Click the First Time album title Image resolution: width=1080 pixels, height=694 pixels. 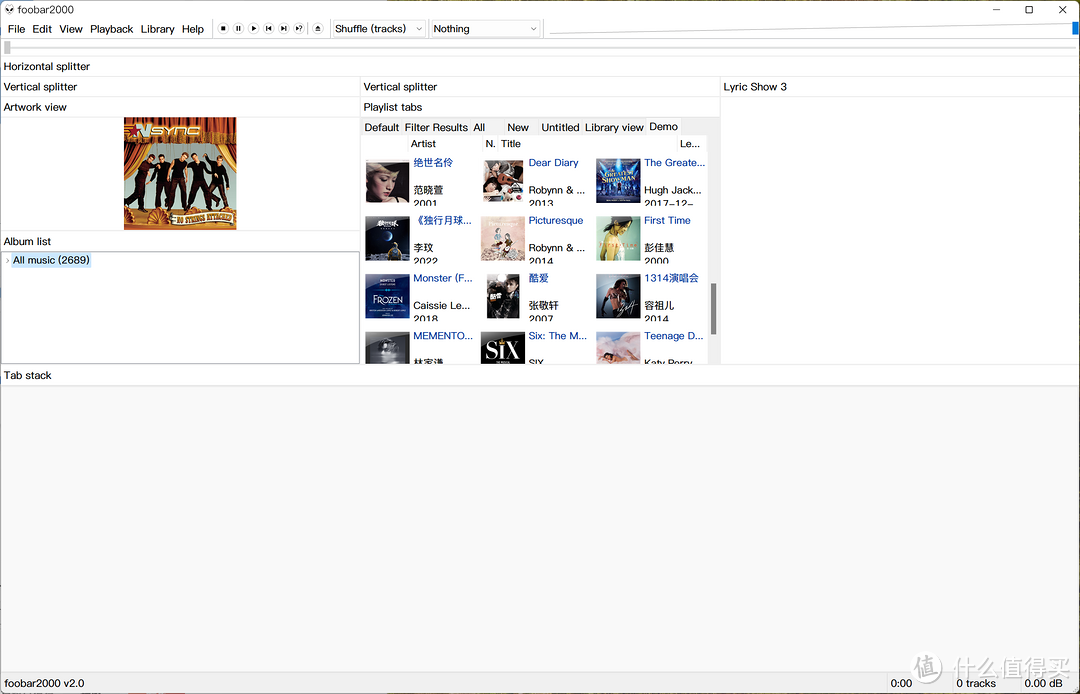tap(667, 221)
